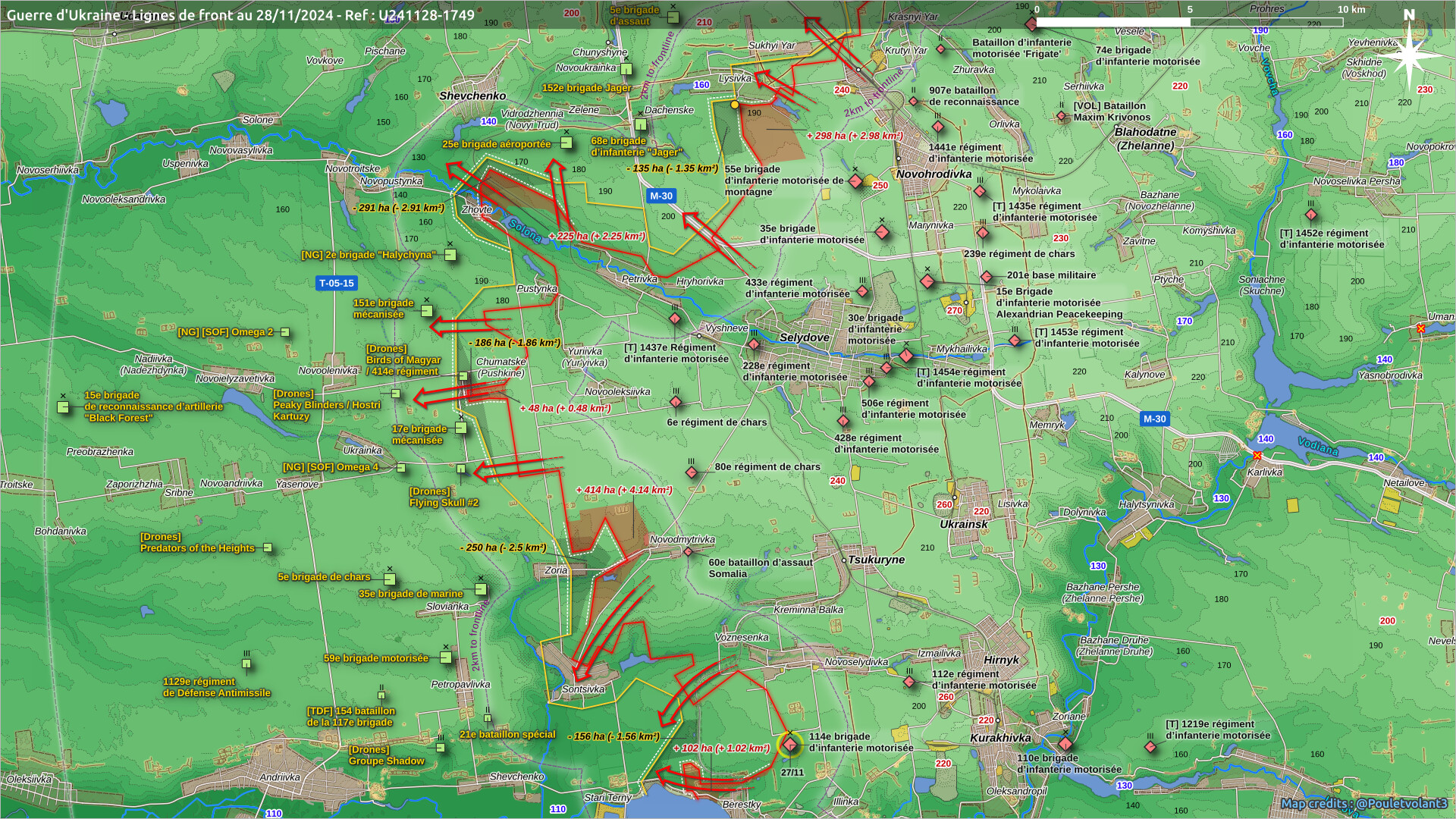
Task: Click the + 414 ha gain label
Action: (624, 490)
